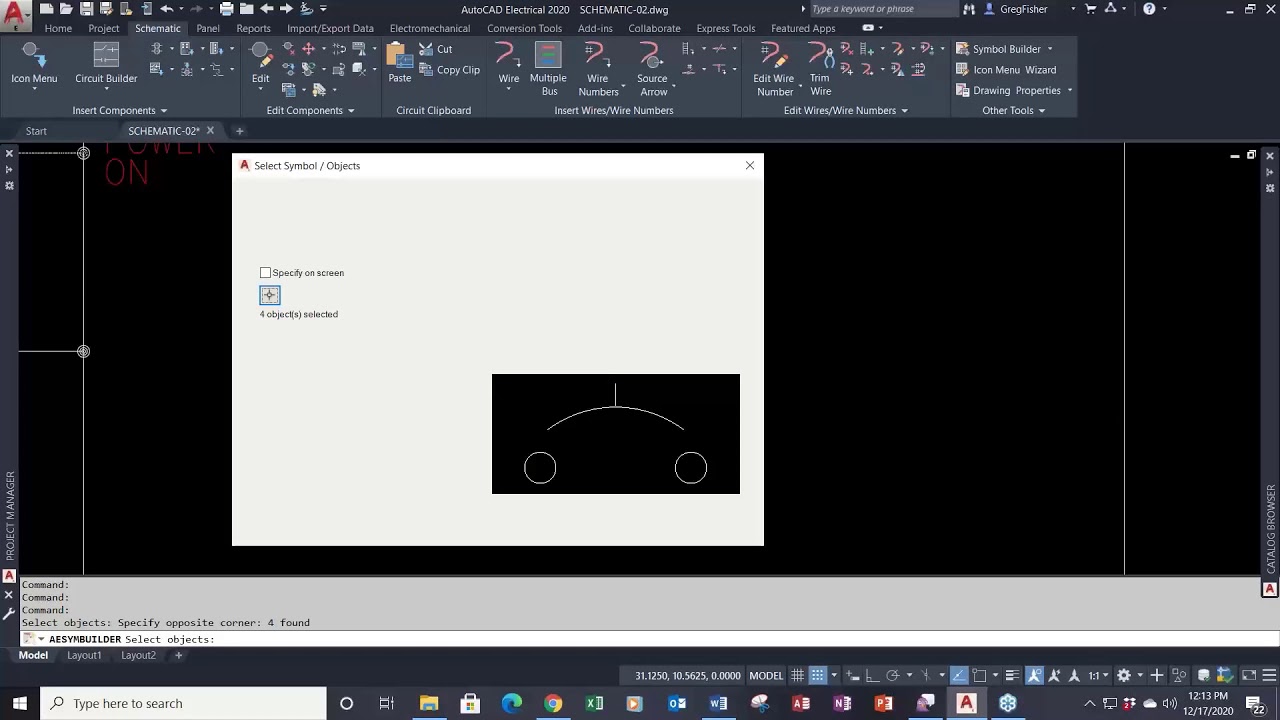
Task: Open the Catalog Browser palette
Action: click(1271, 529)
